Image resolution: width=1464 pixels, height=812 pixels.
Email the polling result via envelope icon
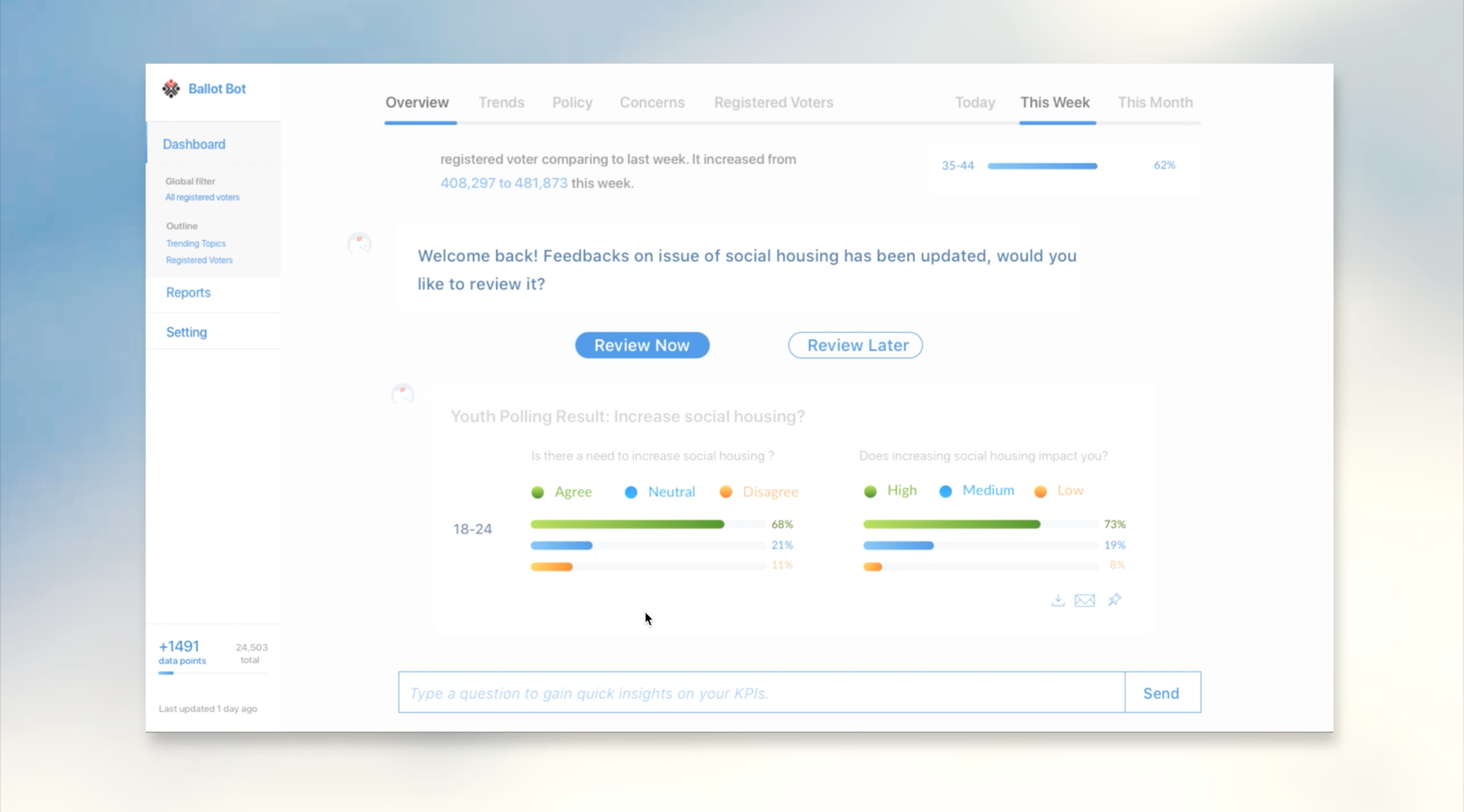(1085, 600)
